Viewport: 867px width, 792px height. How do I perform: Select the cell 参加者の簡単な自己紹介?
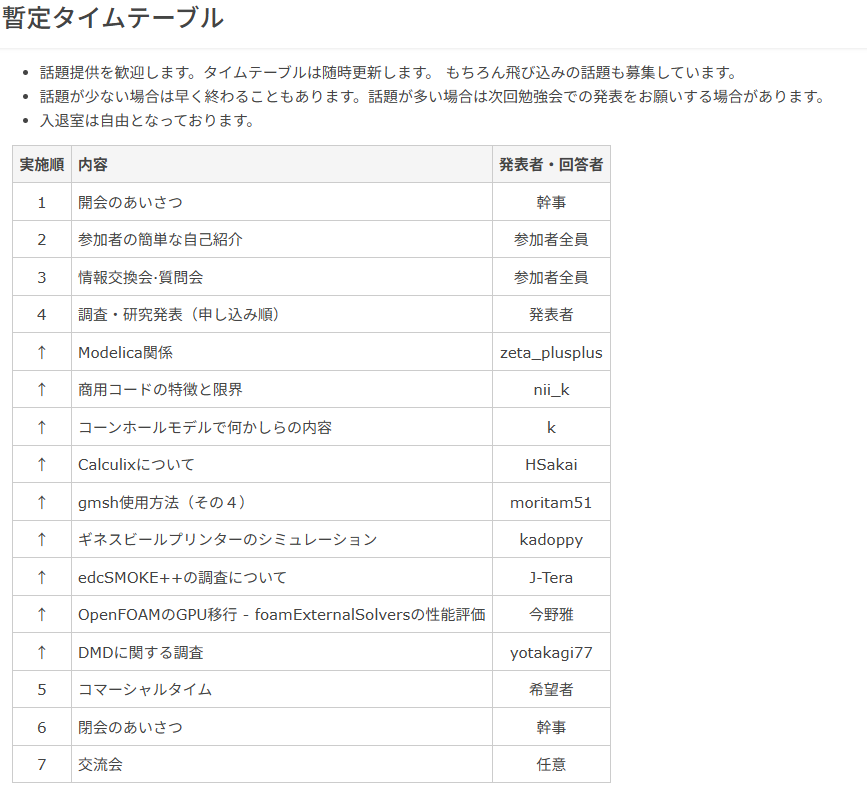point(282,239)
